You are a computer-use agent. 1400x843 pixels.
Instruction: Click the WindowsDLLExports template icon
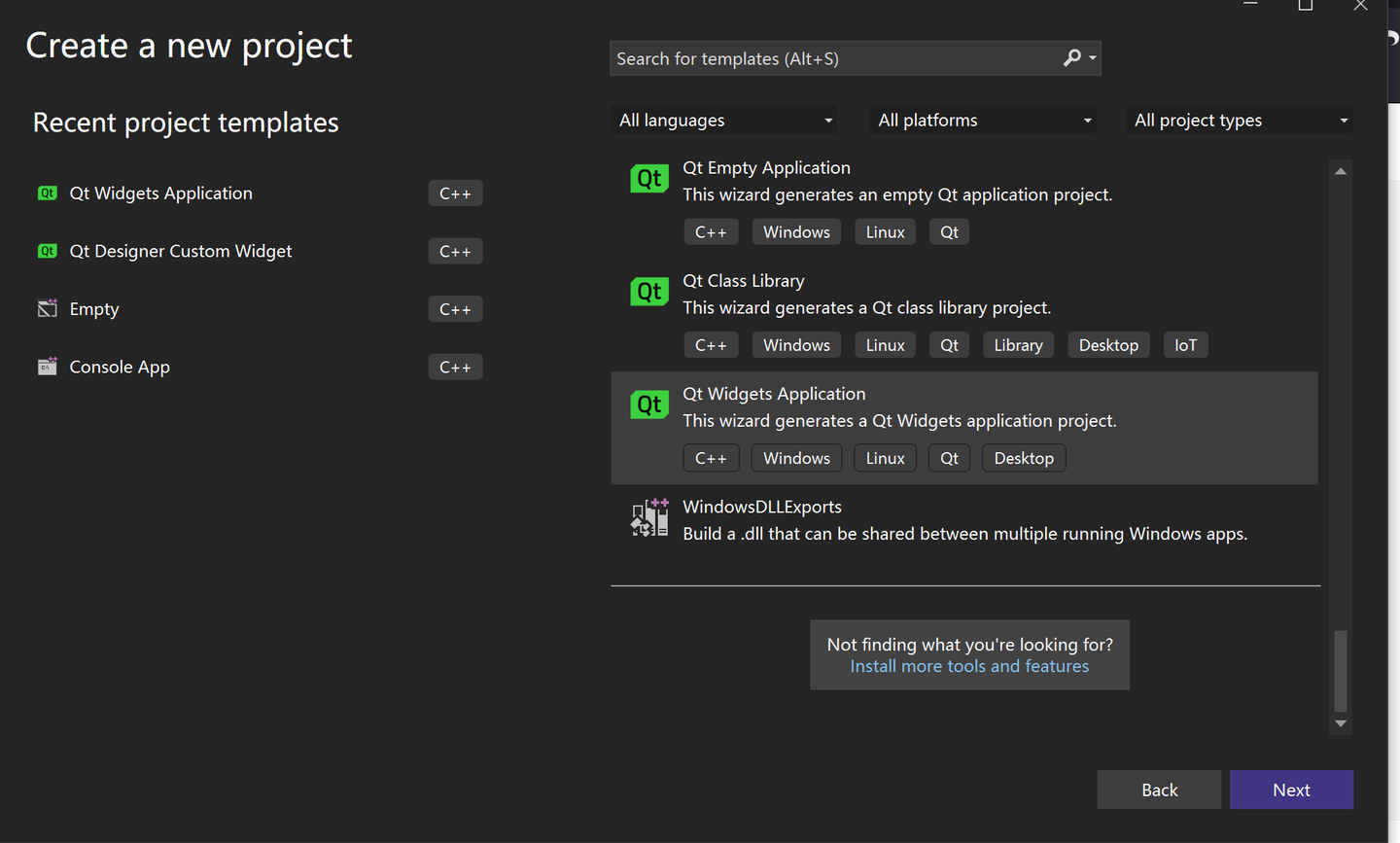coord(649,518)
